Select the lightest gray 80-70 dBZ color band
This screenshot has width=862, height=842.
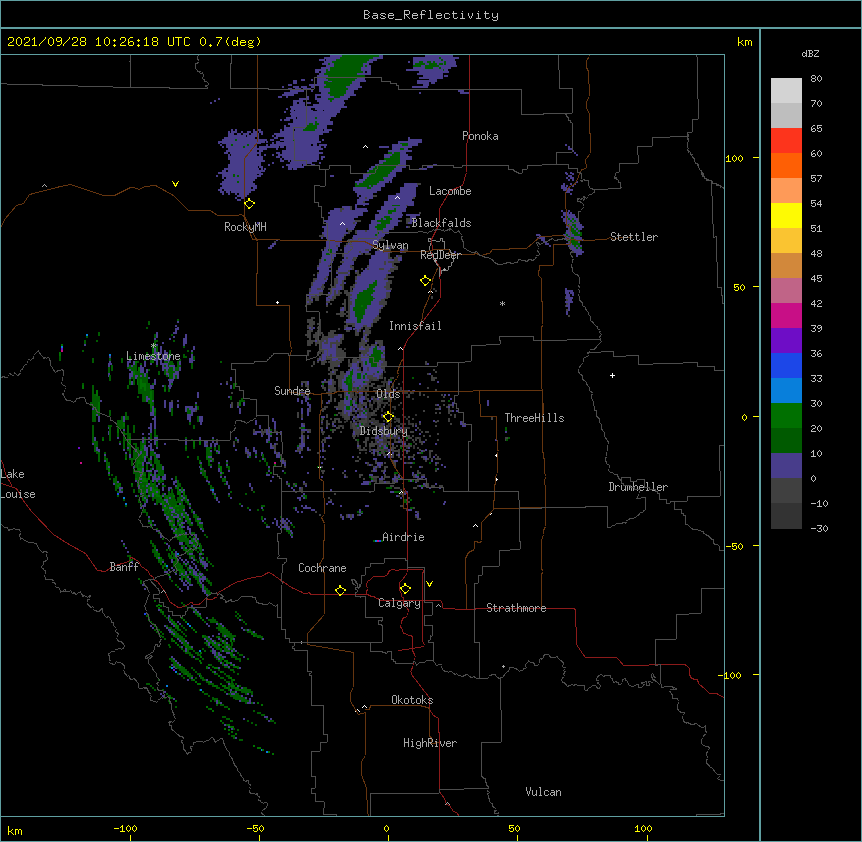click(x=786, y=91)
